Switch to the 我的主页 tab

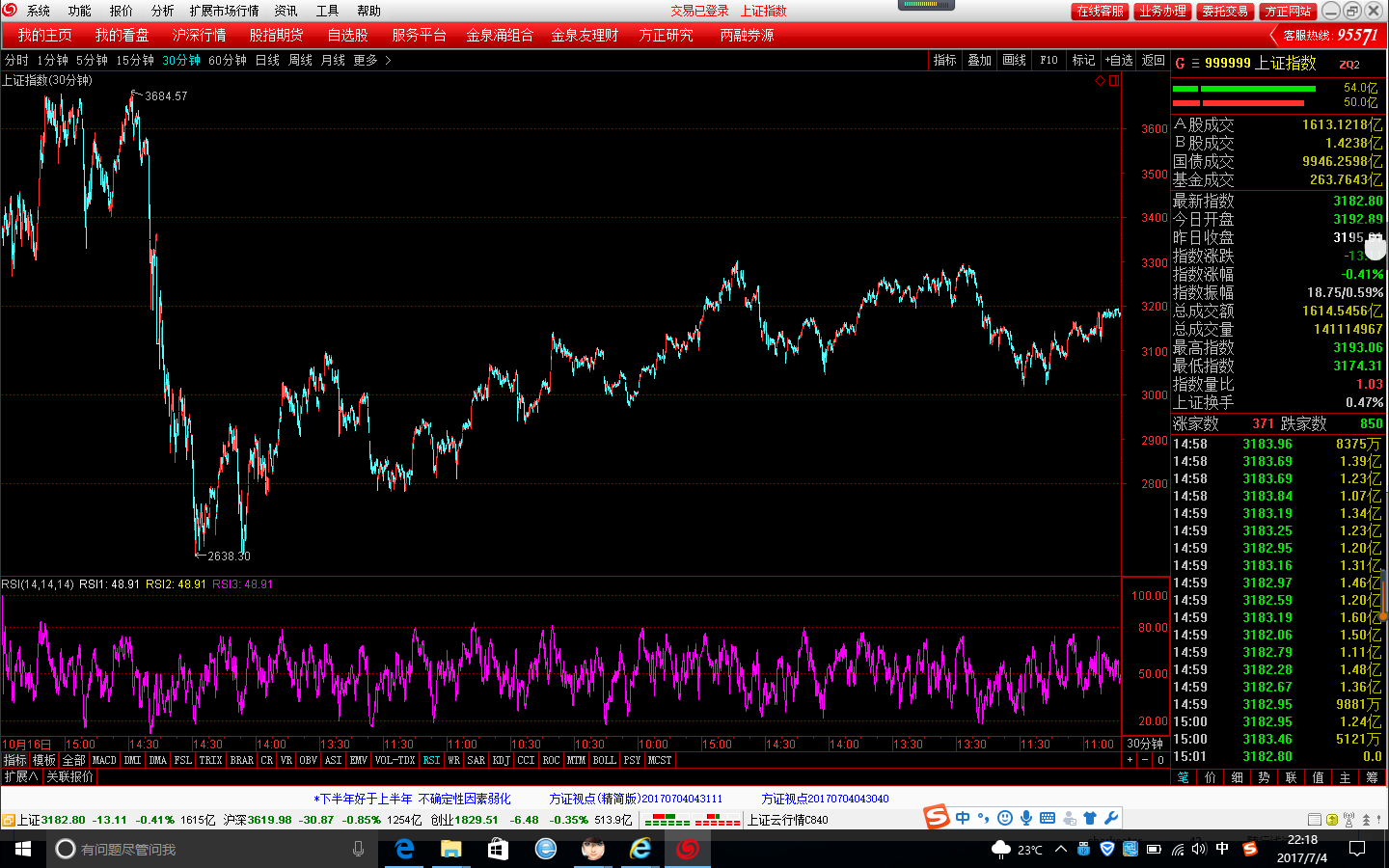click(44, 35)
